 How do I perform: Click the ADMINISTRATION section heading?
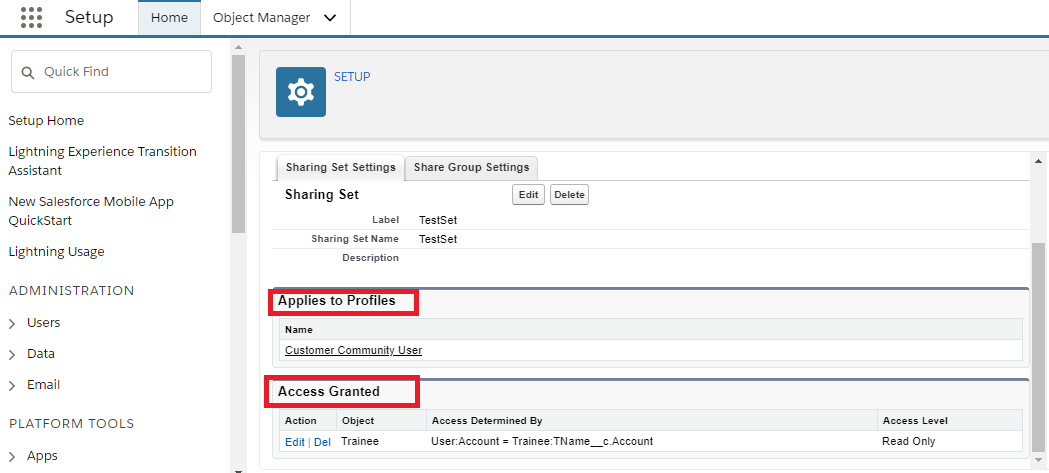pyautogui.click(x=71, y=290)
